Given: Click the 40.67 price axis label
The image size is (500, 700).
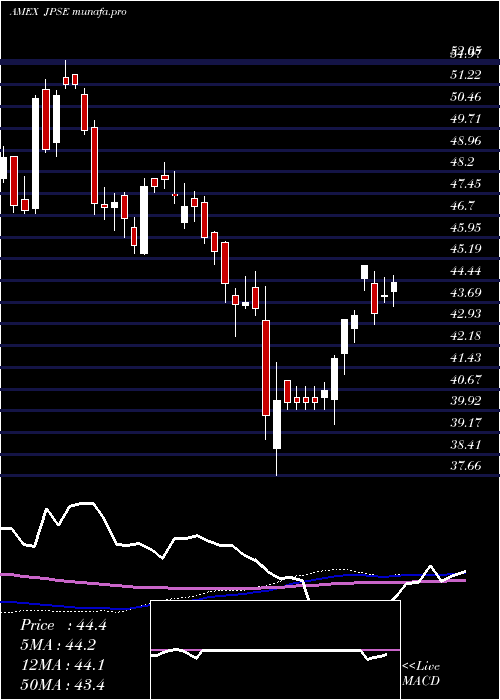Looking at the screenshot, I should (x=465, y=380).
